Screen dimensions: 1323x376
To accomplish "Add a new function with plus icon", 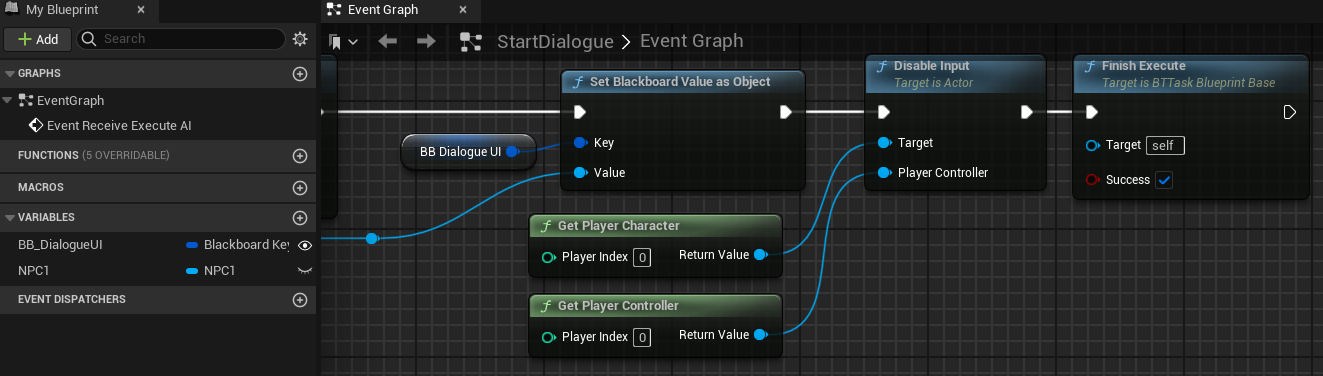I will coord(299,156).
